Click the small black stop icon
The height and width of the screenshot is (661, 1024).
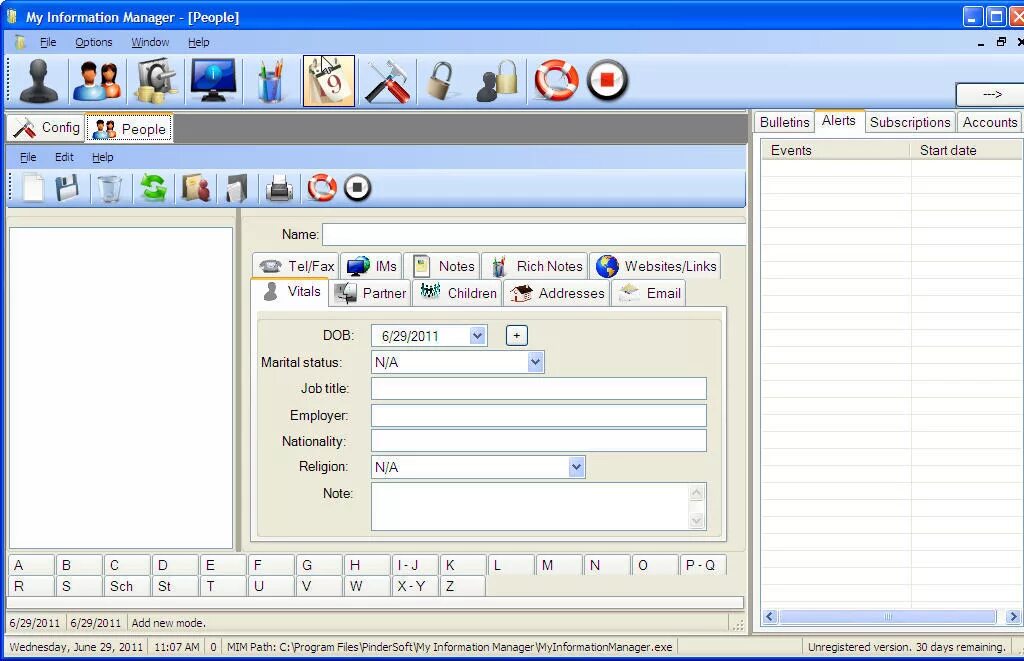point(357,188)
